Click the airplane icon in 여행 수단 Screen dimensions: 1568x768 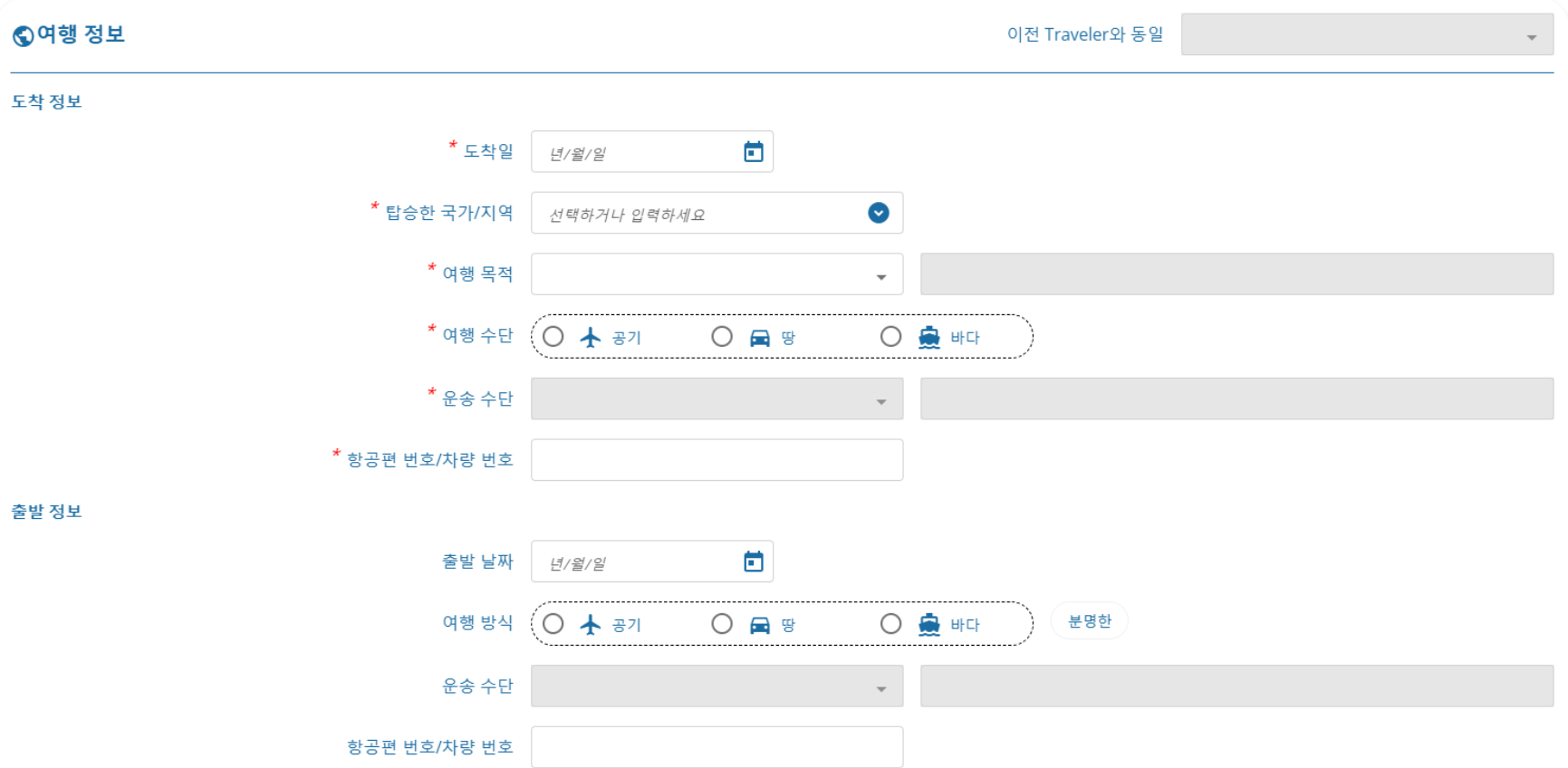coord(591,337)
